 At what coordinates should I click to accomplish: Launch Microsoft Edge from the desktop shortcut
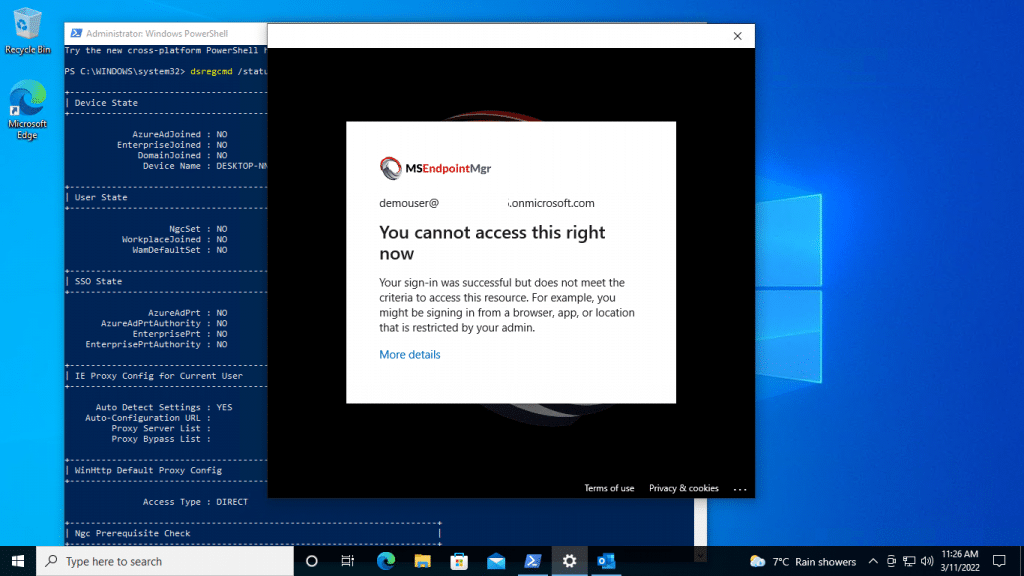pyautogui.click(x=27, y=110)
